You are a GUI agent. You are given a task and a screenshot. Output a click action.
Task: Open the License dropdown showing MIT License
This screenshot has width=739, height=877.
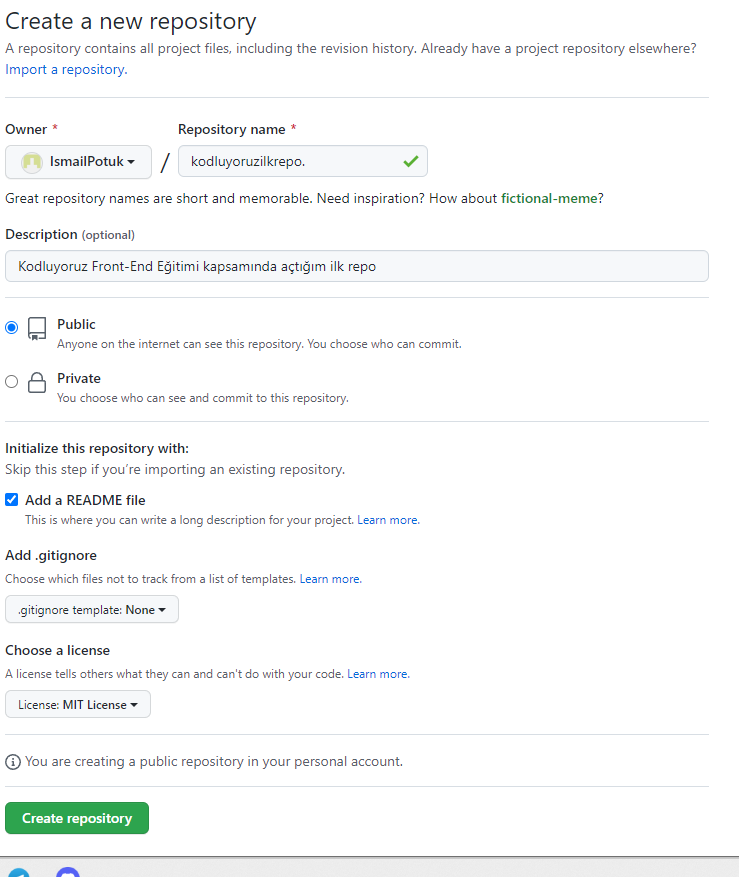[77, 704]
